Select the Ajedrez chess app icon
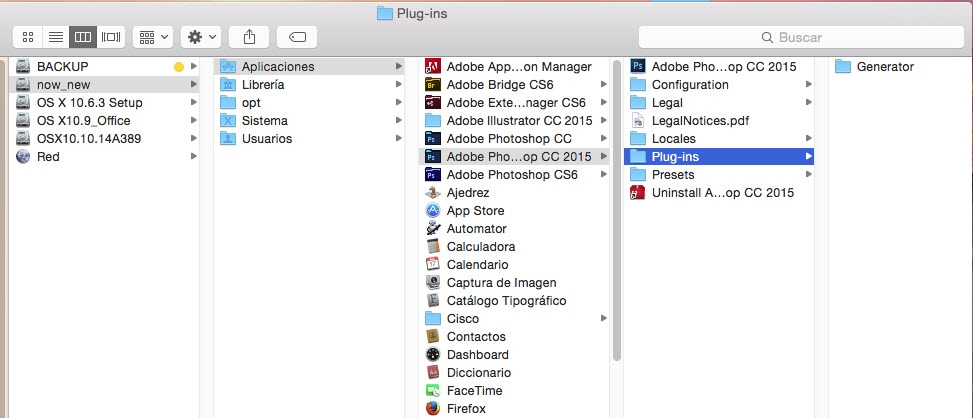 tap(433, 192)
